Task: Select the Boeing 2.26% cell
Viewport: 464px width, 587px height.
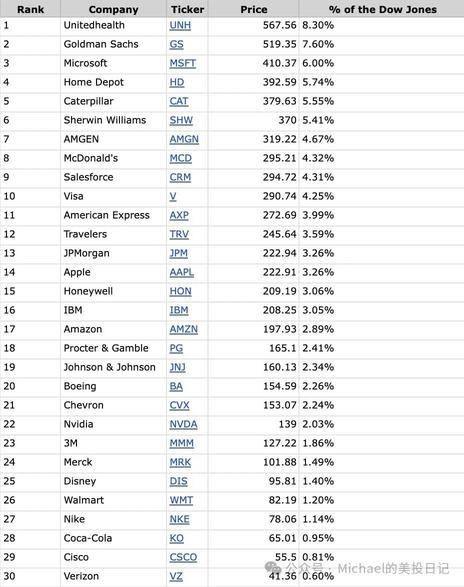Action: click(382, 386)
